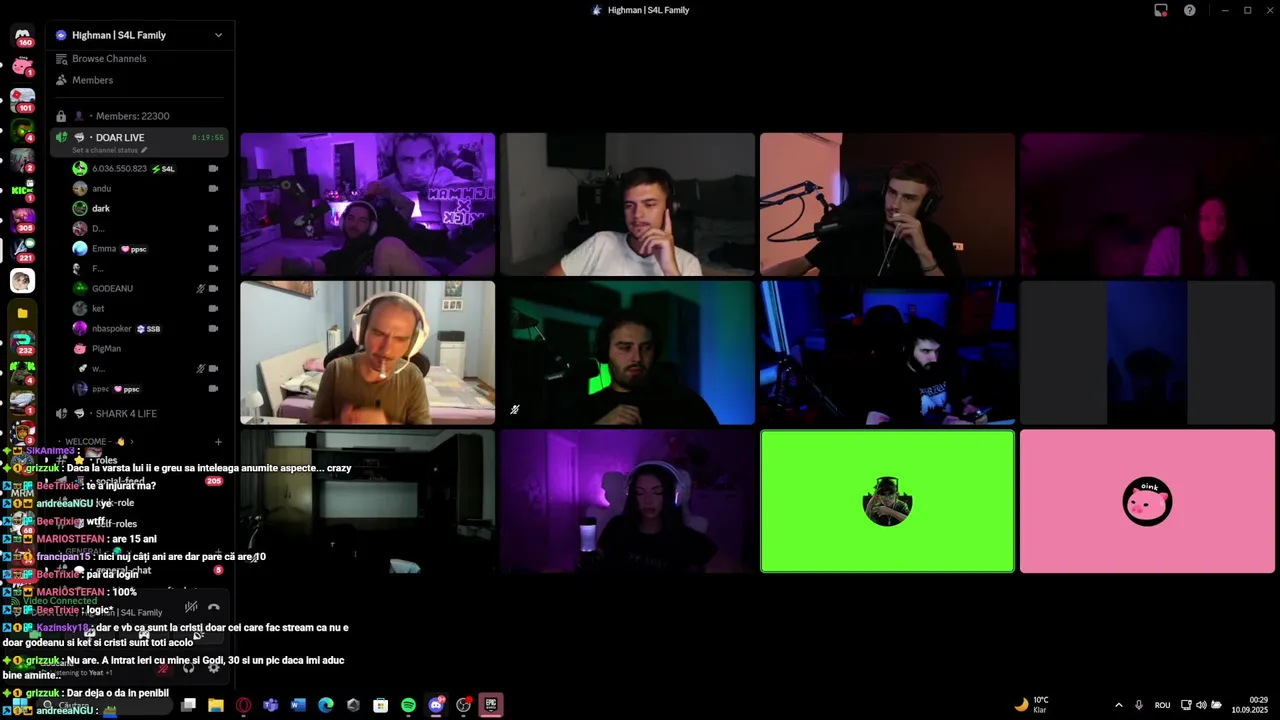Focus the white t-shirt man video tile
The height and width of the screenshot is (720, 1280).
[x=627, y=204]
